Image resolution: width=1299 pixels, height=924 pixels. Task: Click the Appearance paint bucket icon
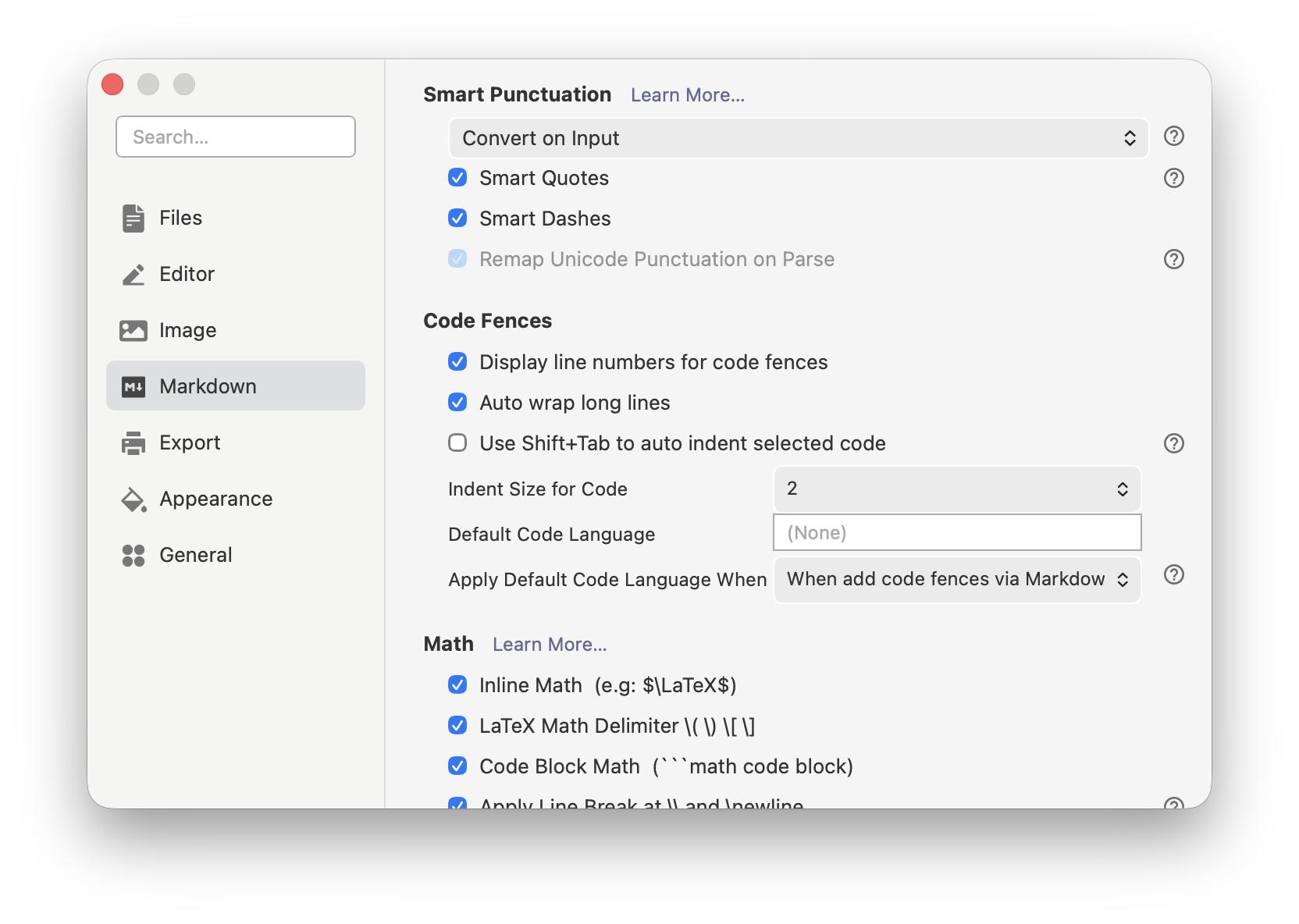click(133, 499)
